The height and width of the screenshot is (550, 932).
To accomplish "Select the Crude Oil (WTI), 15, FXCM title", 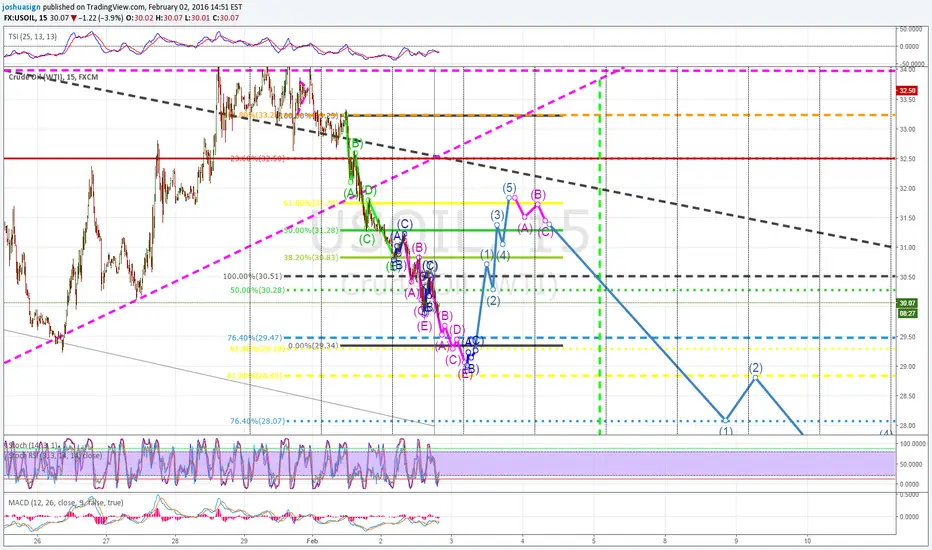I will pos(53,77).
